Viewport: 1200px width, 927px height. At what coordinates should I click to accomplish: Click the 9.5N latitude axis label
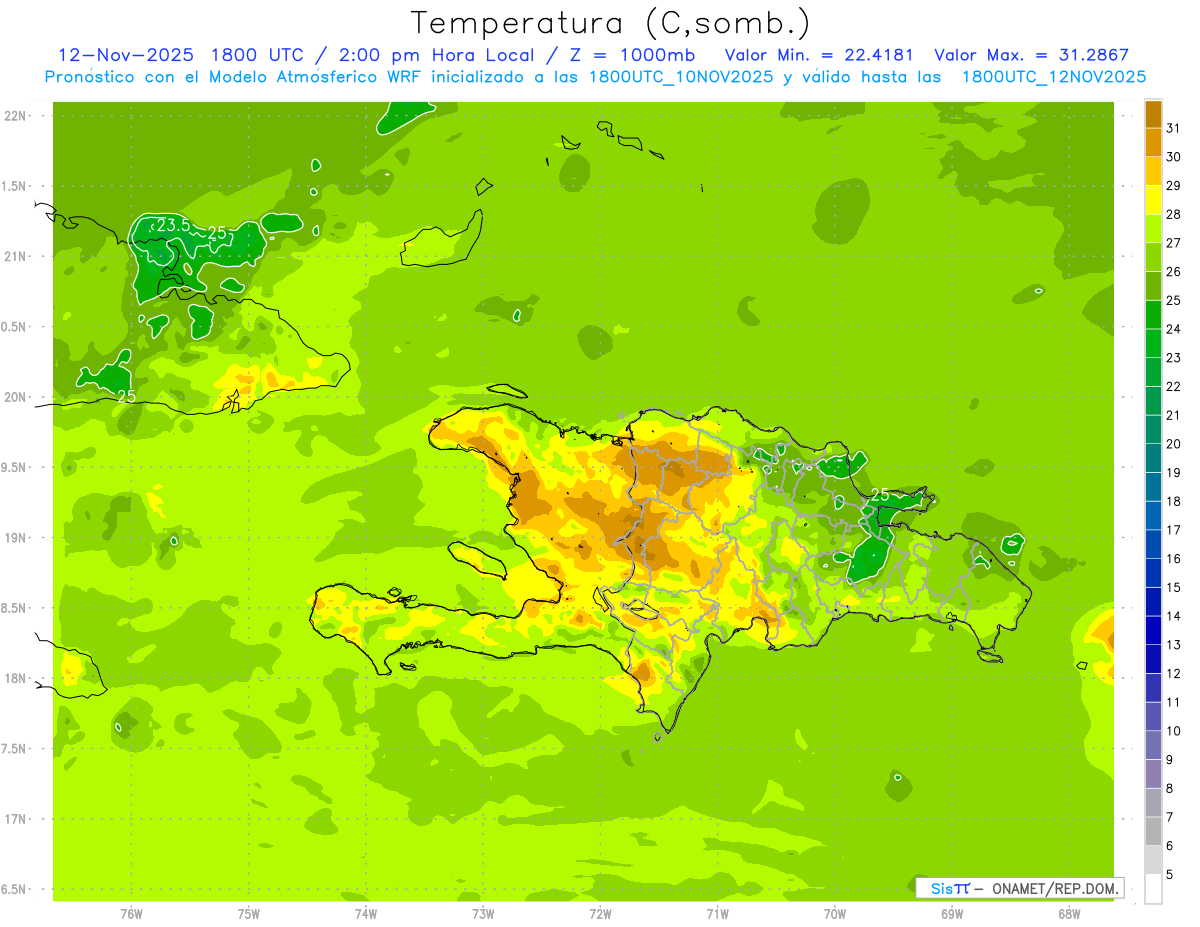(x=15, y=468)
